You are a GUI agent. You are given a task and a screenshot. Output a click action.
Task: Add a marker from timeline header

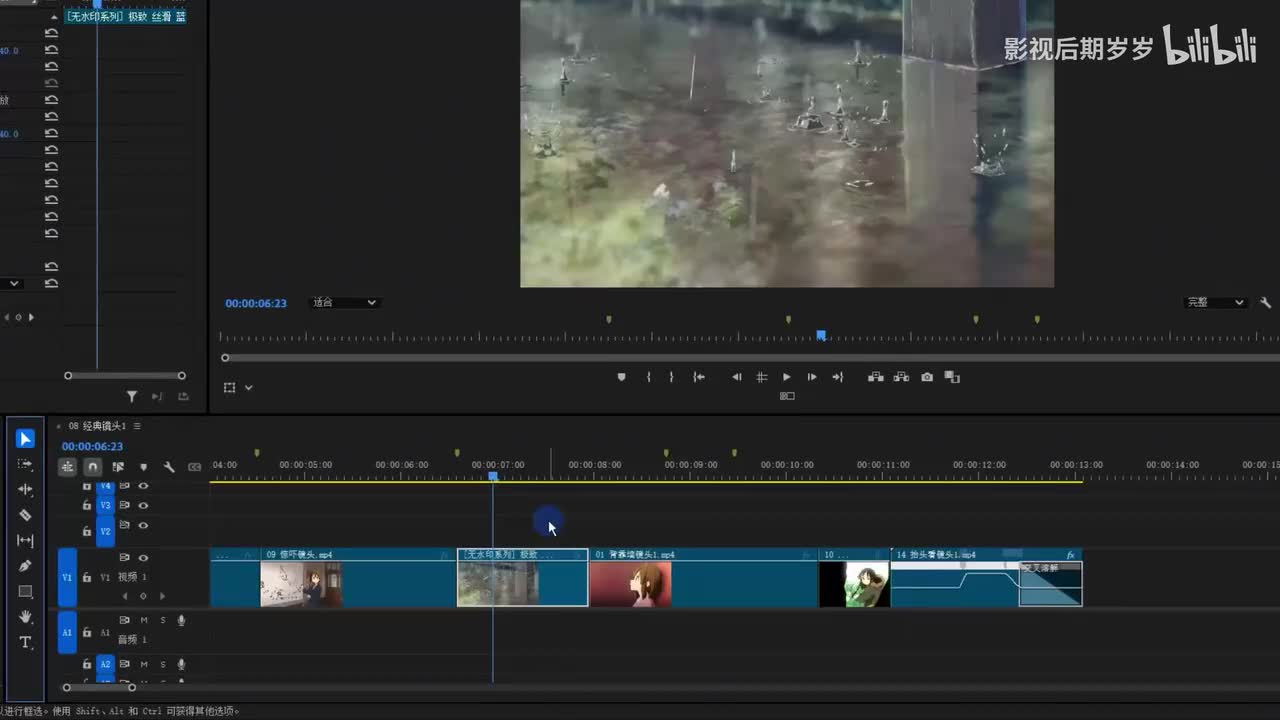144,466
